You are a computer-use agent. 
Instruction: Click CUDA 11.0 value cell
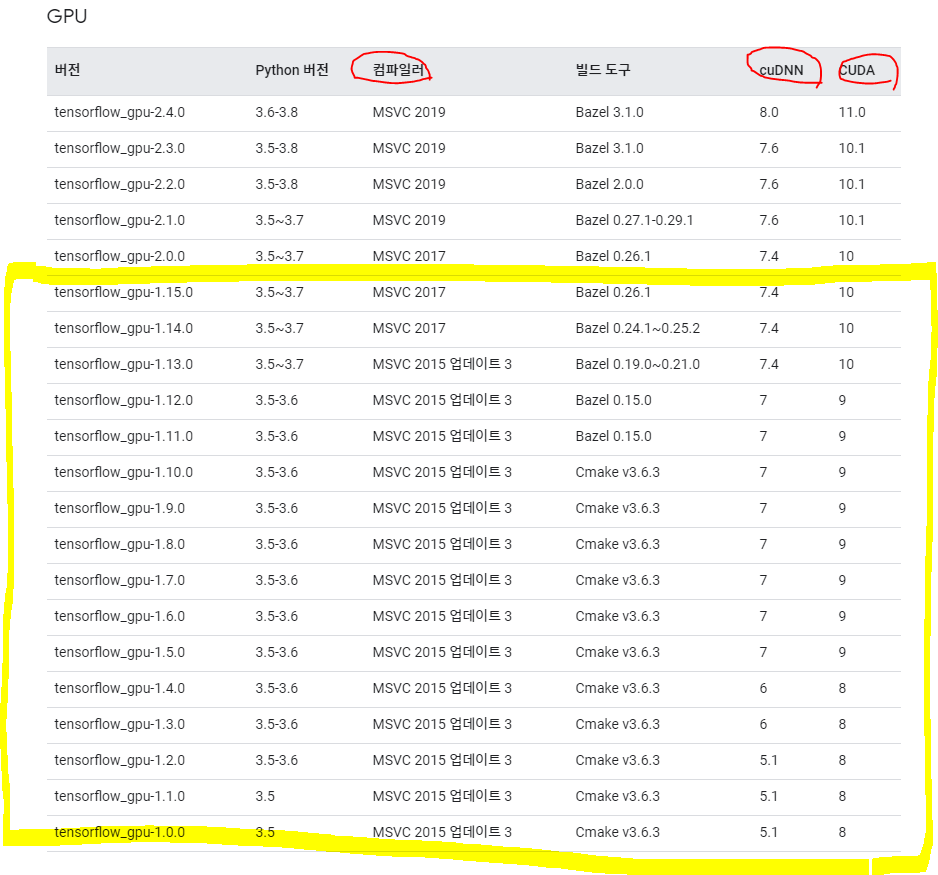pos(852,112)
